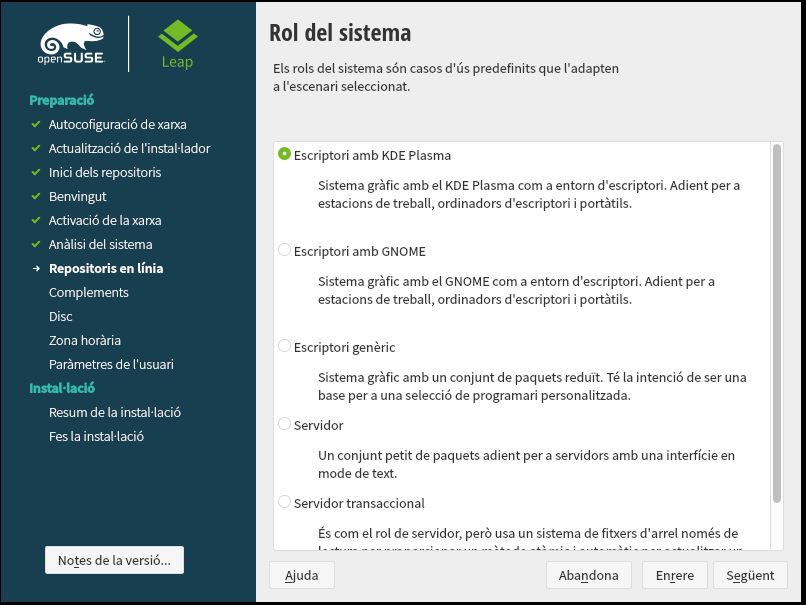Click the green Leap logo icon

point(177,36)
